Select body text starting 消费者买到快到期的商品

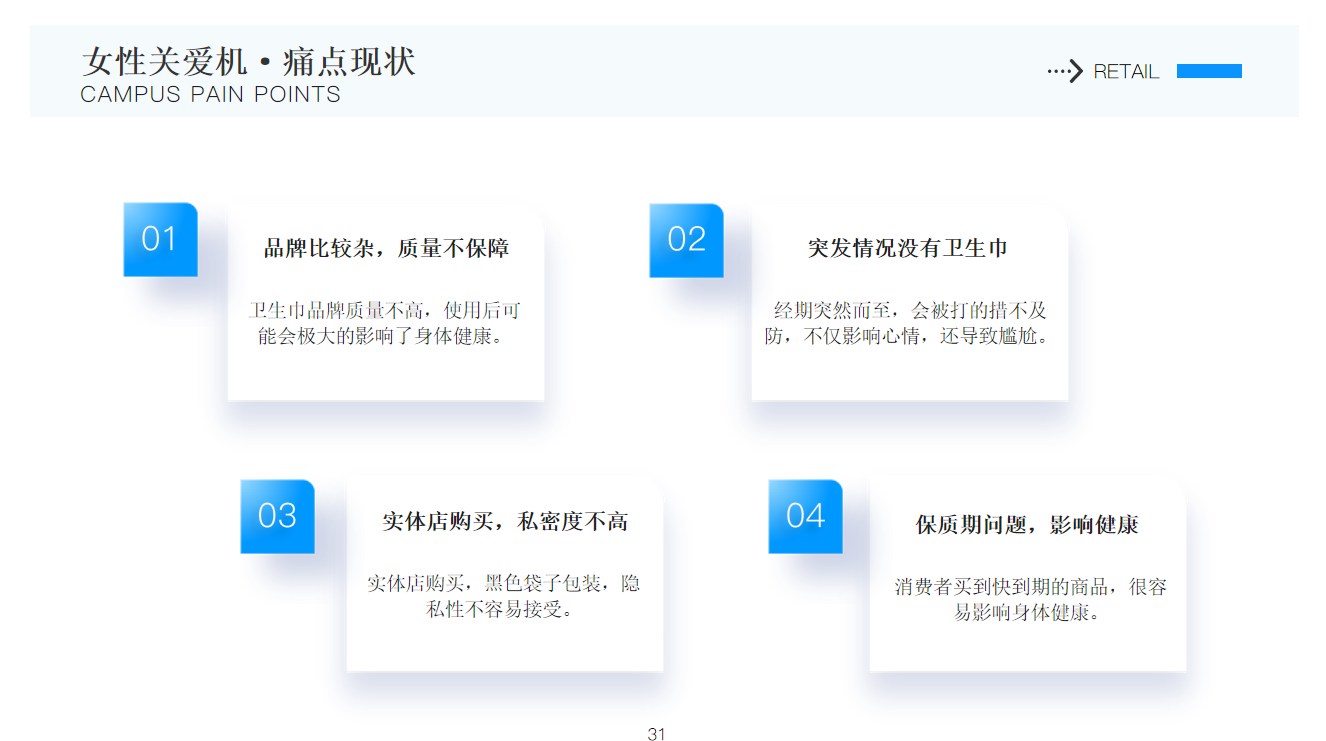click(x=1029, y=599)
